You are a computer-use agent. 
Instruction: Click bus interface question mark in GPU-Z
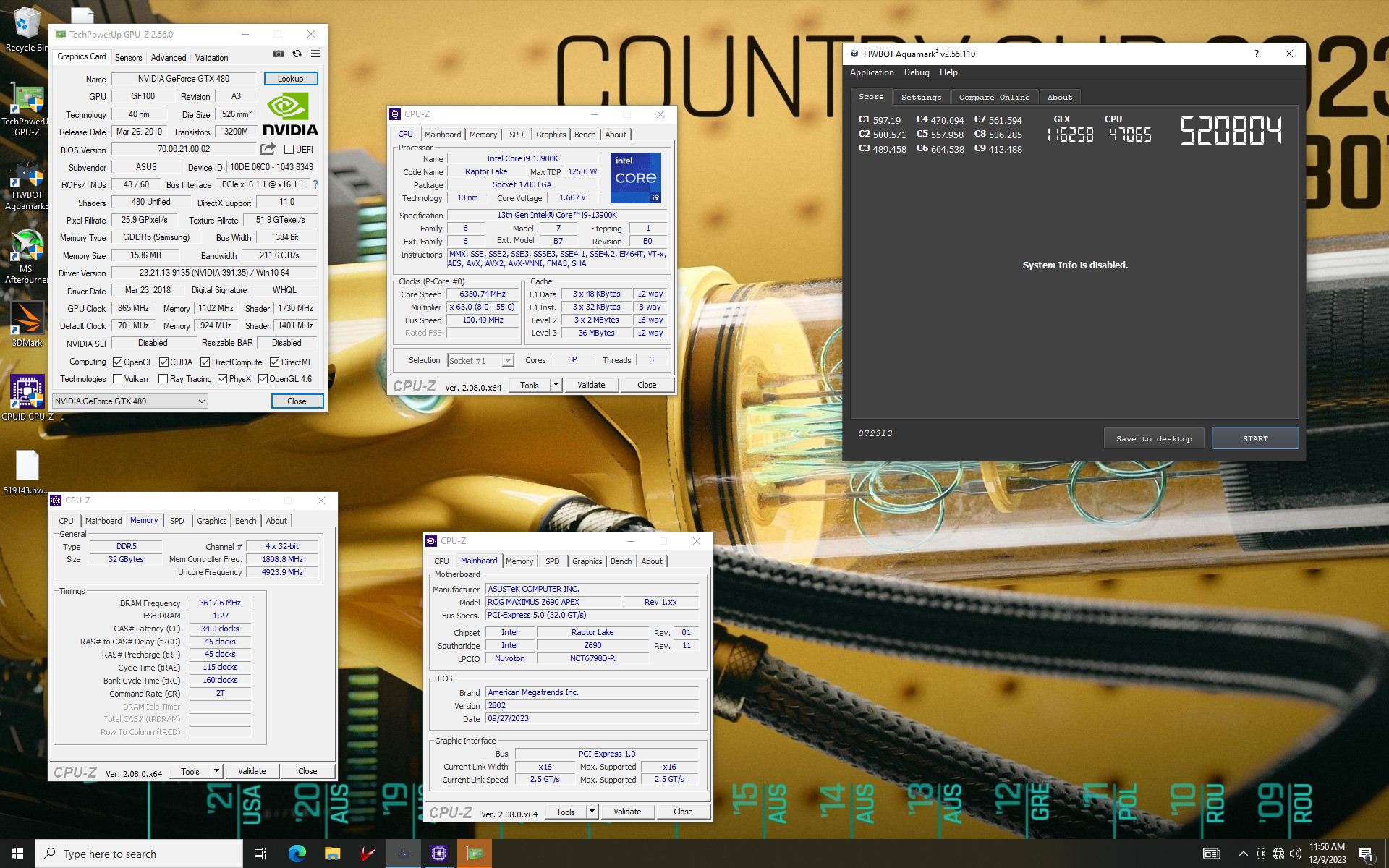[315, 184]
